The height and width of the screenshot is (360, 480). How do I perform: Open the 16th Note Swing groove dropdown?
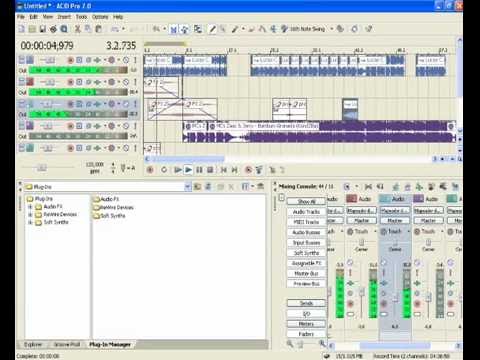click(x=332, y=29)
